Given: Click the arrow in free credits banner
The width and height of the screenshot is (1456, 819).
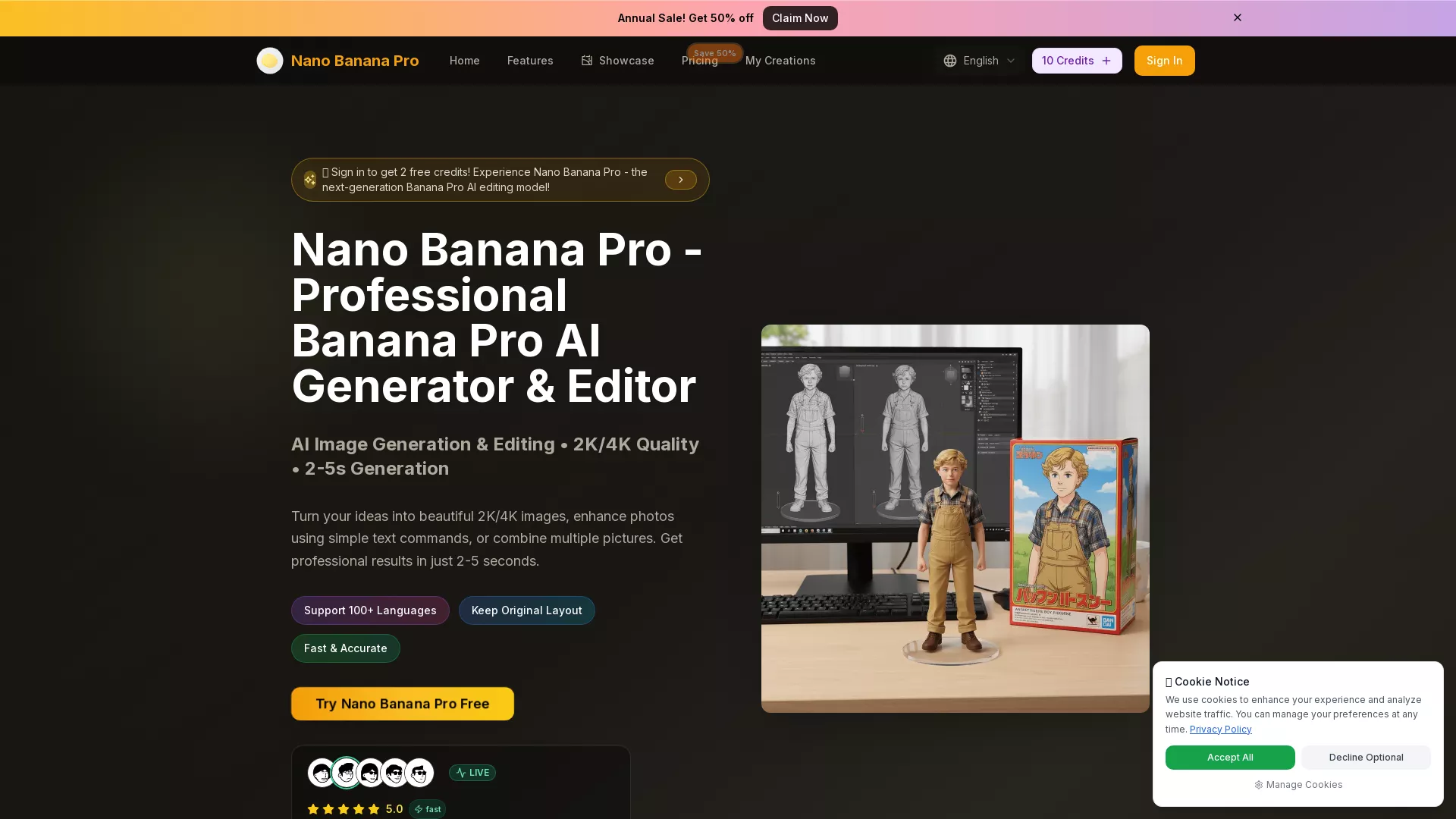Looking at the screenshot, I should pos(681,180).
